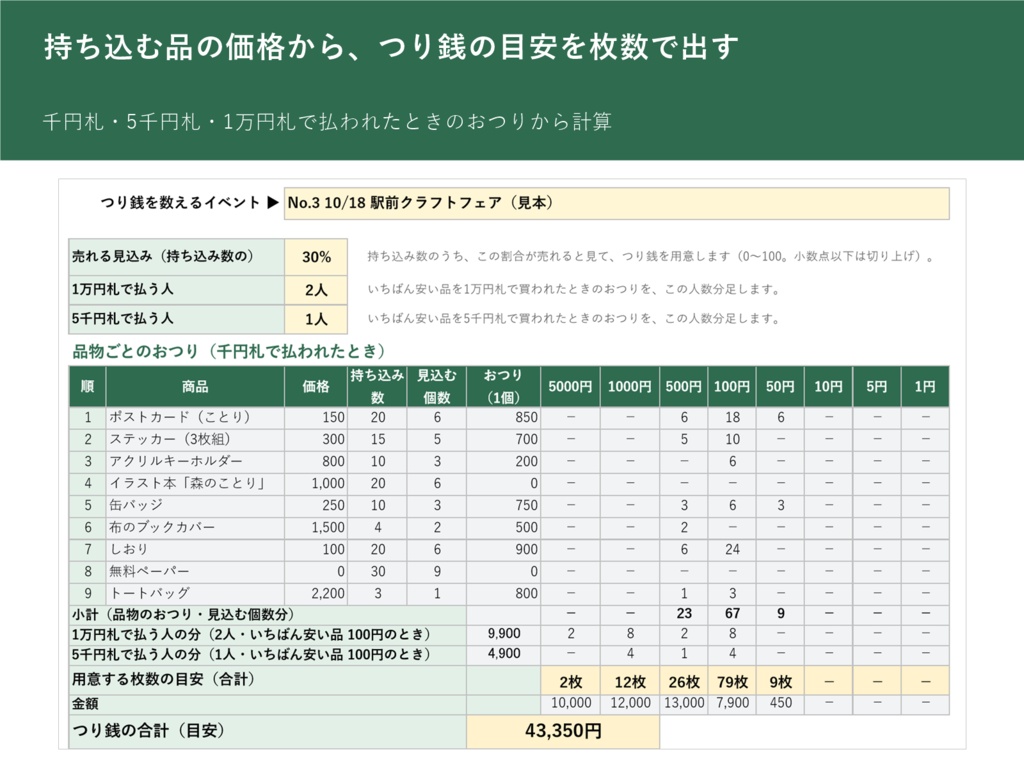Select the 'トートバッグ' product cell

(195, 594)
